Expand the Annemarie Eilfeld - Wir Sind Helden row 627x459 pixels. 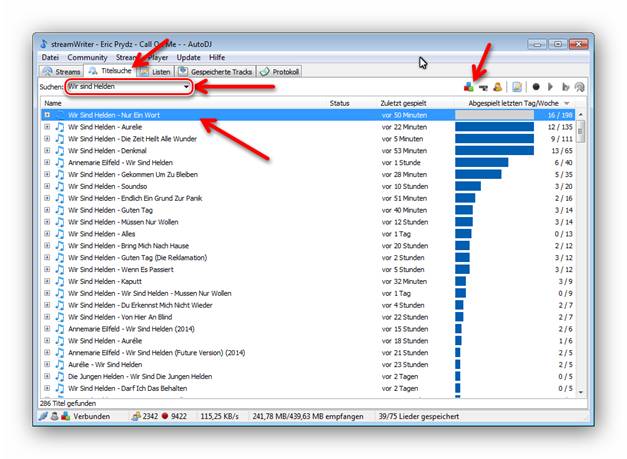tap(47, 162)
